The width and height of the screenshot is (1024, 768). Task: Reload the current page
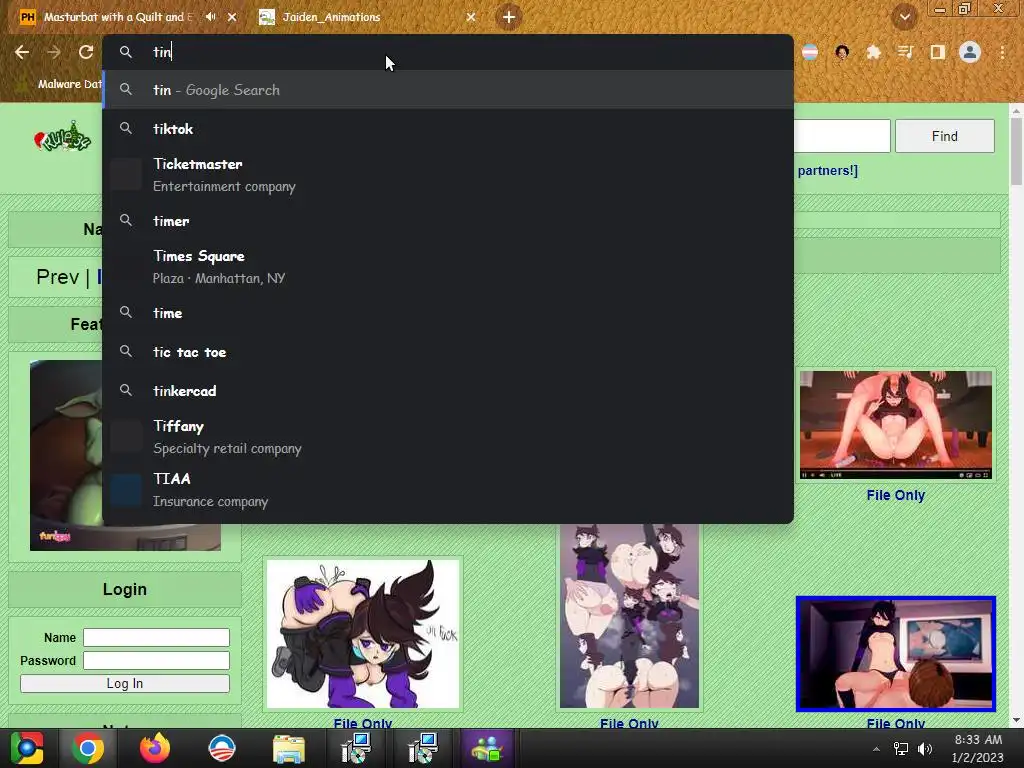click(86, 52)
